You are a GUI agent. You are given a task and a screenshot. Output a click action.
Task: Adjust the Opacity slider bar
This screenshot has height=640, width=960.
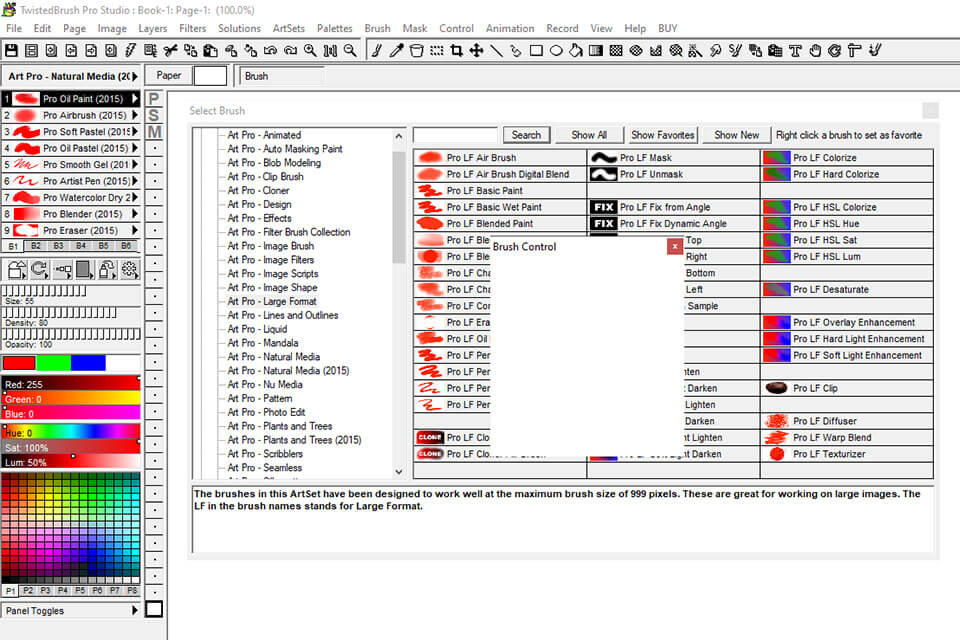72,334
